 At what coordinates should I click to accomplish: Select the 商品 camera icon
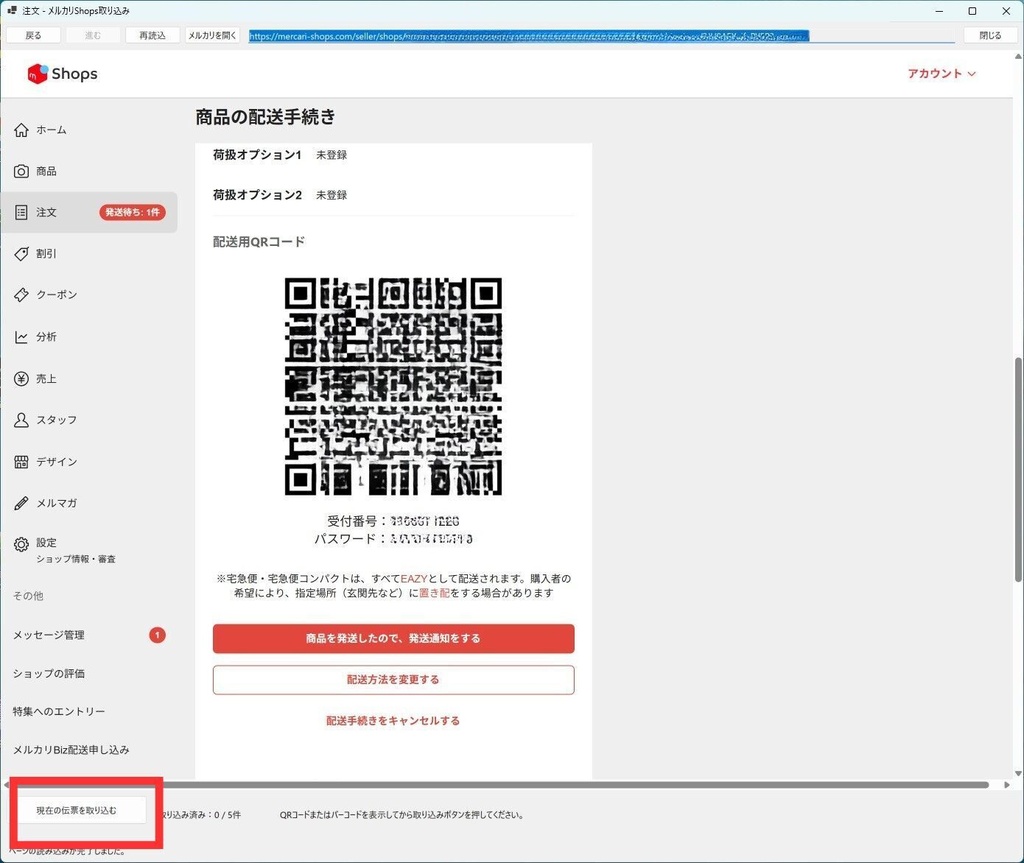(22, 171)
